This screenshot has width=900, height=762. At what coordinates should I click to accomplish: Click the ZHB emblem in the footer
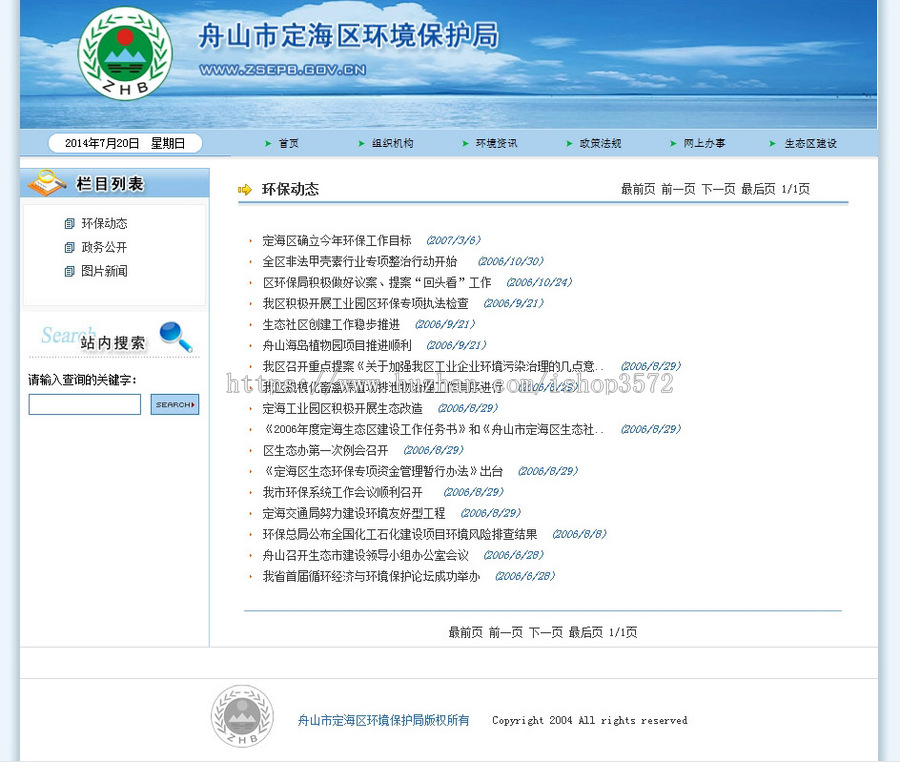pyautogui.click(x=241, y=718)
